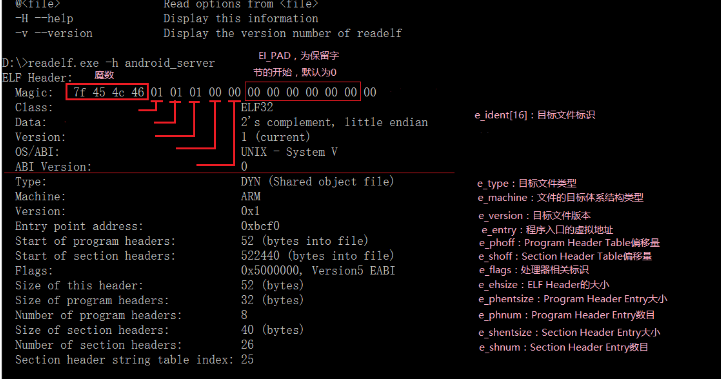Click 'Display the version number of readelf'

tap(283, 33)
